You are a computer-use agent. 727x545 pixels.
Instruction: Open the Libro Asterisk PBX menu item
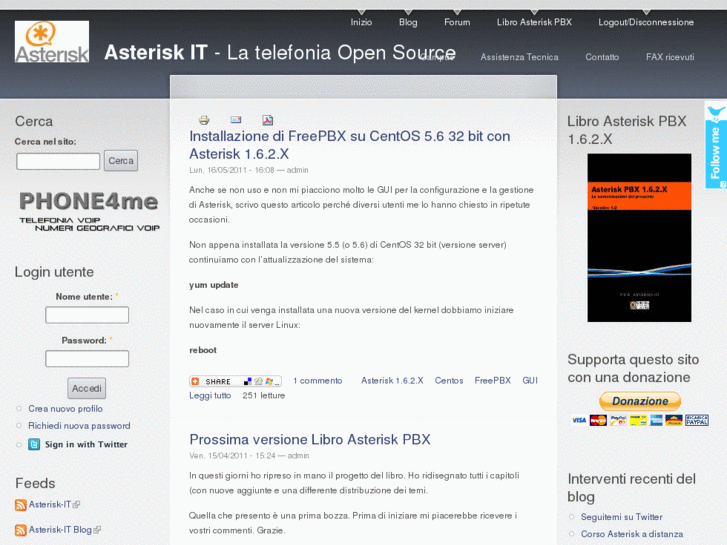tap(534, 22)
